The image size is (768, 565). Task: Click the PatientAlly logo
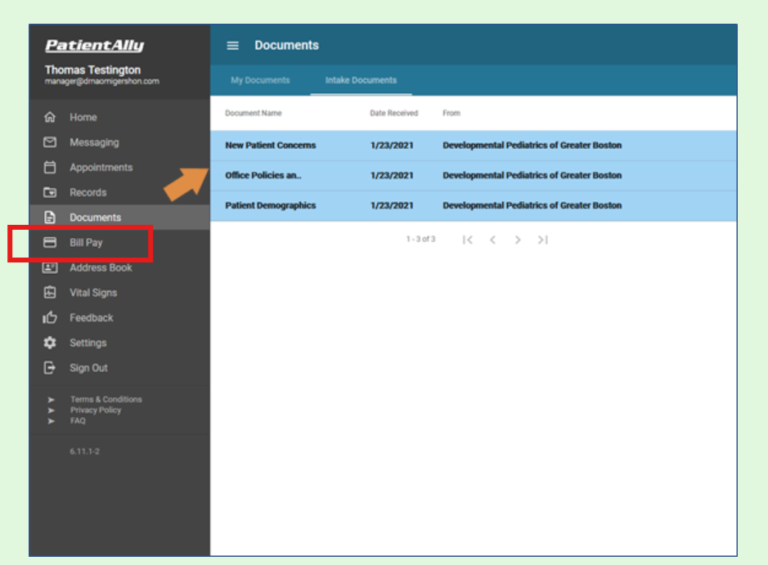[95, 45]
